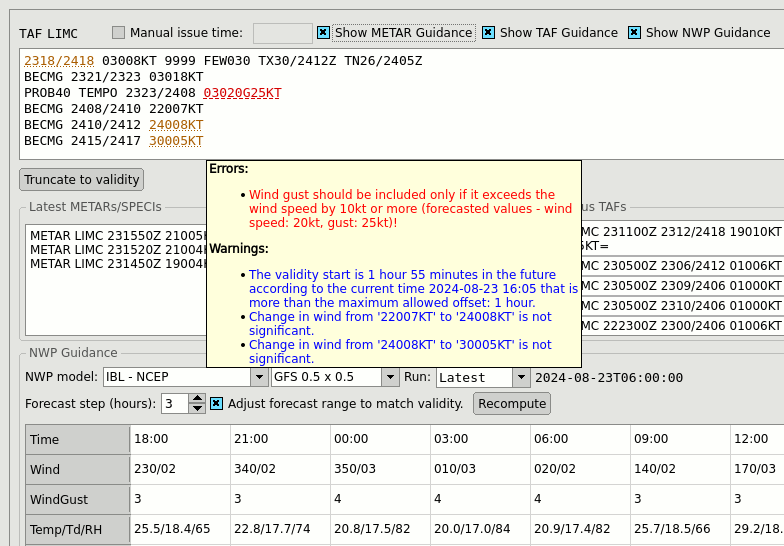Click the 06:00 time cell
This screenshot has width=784, height=546.
tap(580, 439)
